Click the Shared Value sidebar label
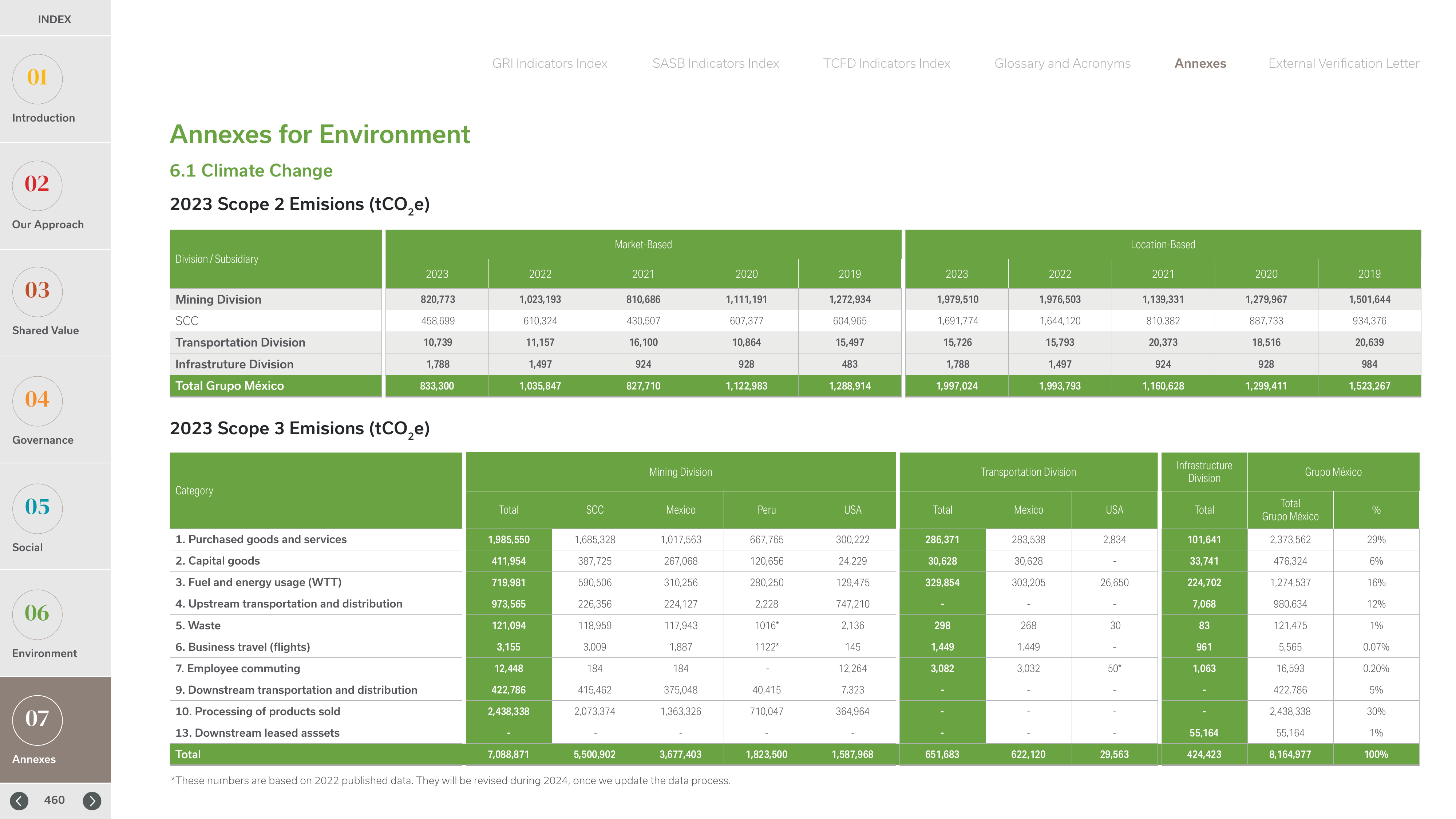 [x=46, y=331]
